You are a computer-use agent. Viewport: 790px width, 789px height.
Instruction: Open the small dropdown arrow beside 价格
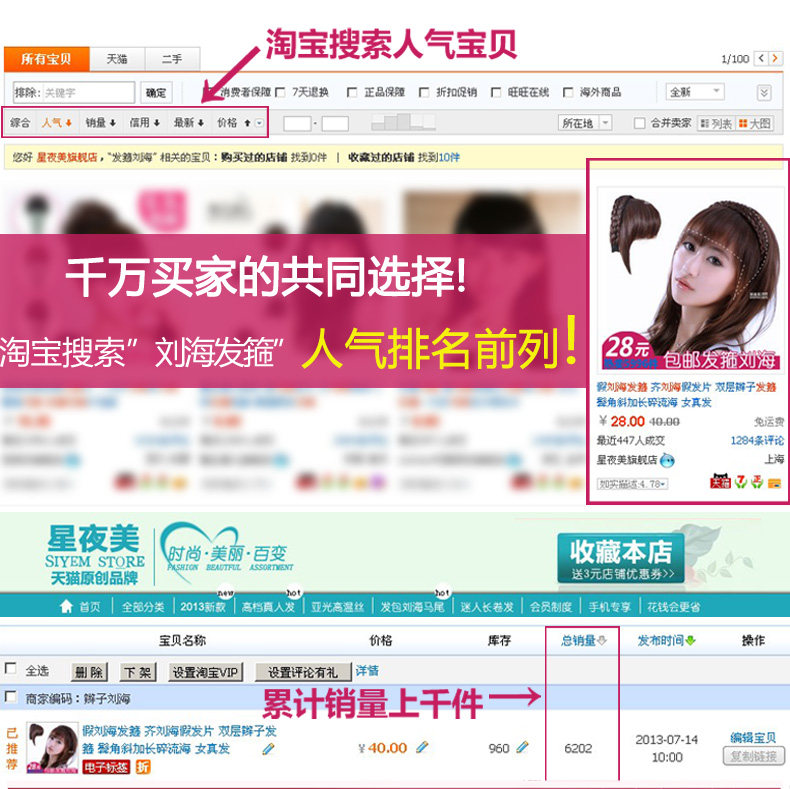tap(259, 123)
